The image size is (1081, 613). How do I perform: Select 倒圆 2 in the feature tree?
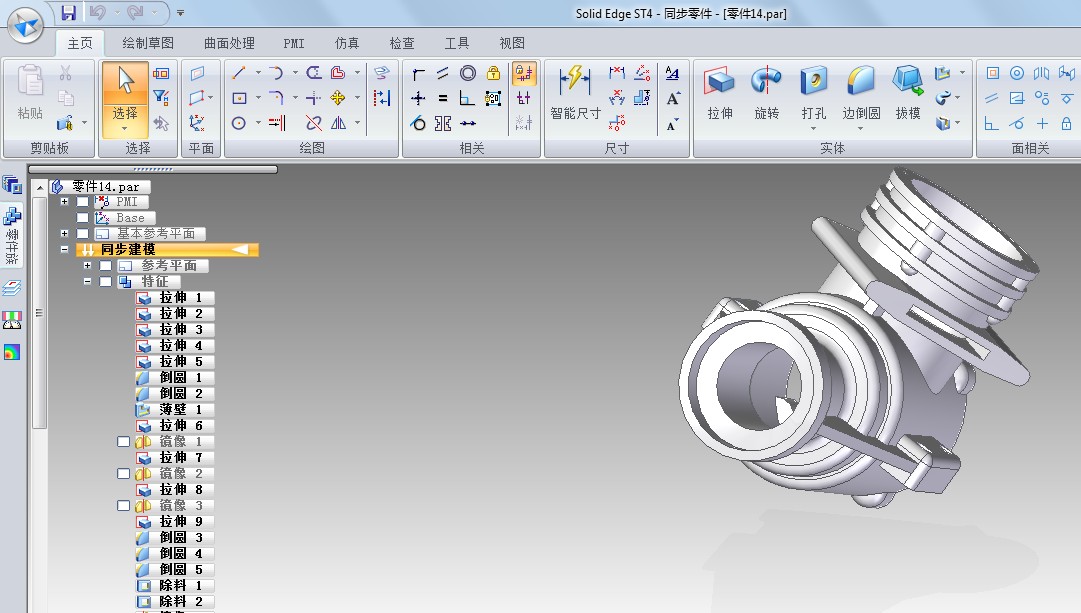(175, 394)
